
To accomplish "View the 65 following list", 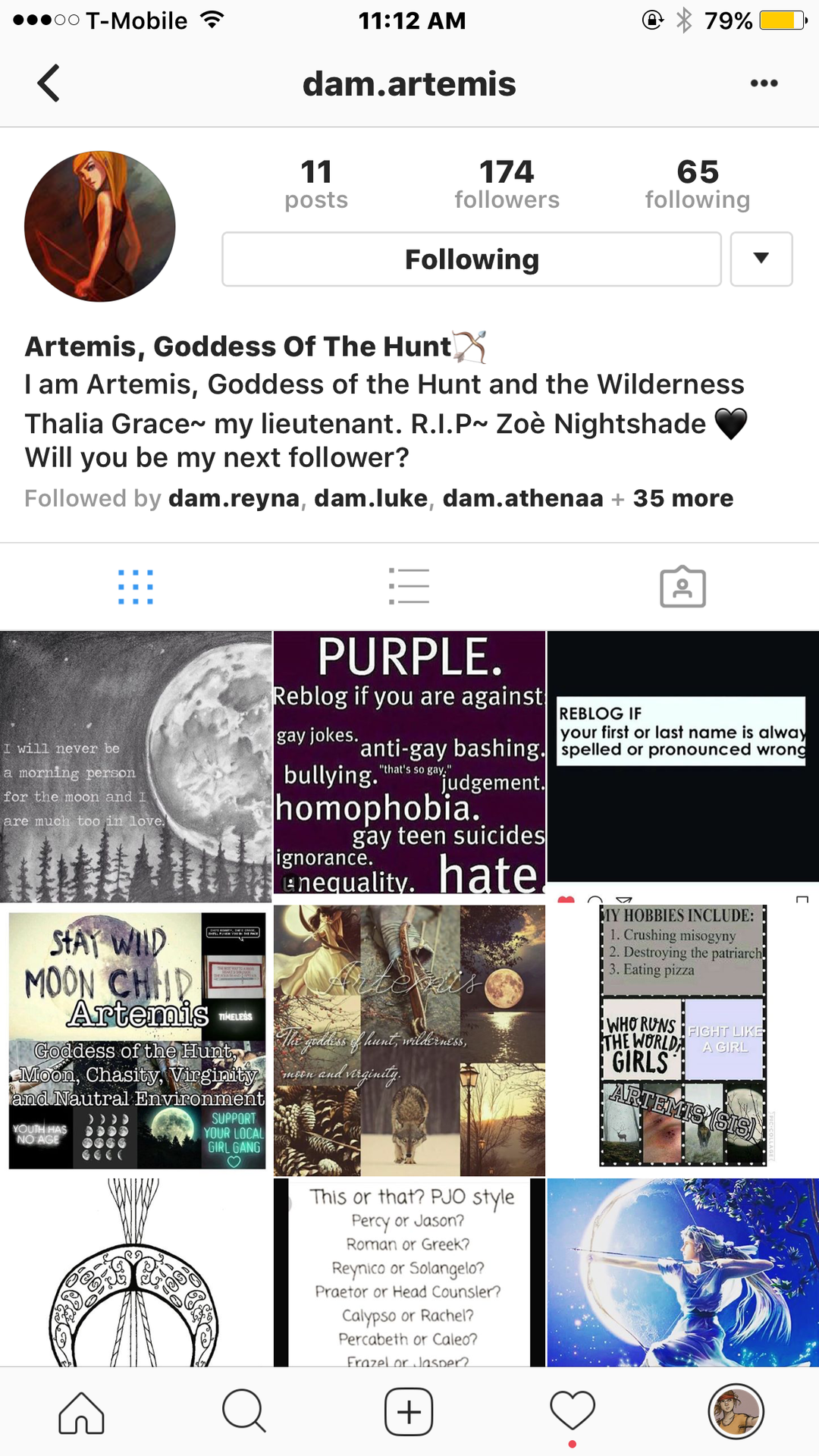I will point(698,184).
